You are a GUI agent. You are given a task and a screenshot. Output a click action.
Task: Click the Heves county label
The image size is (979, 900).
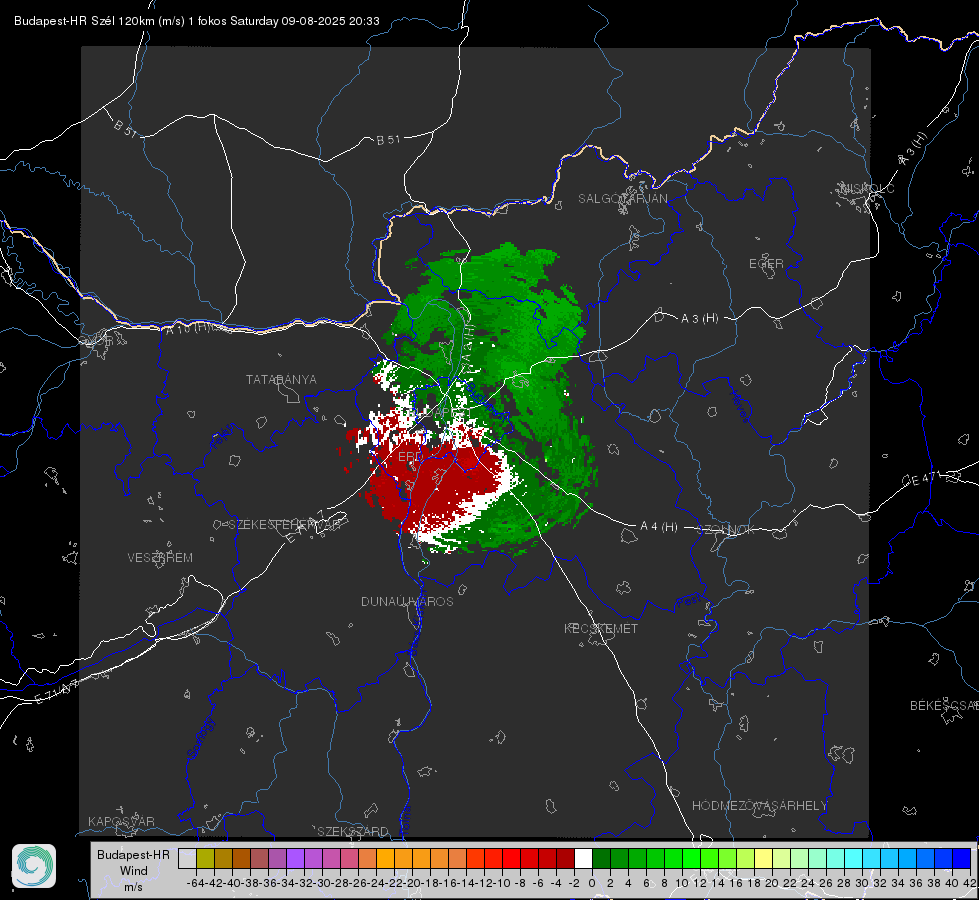[740, 406]
